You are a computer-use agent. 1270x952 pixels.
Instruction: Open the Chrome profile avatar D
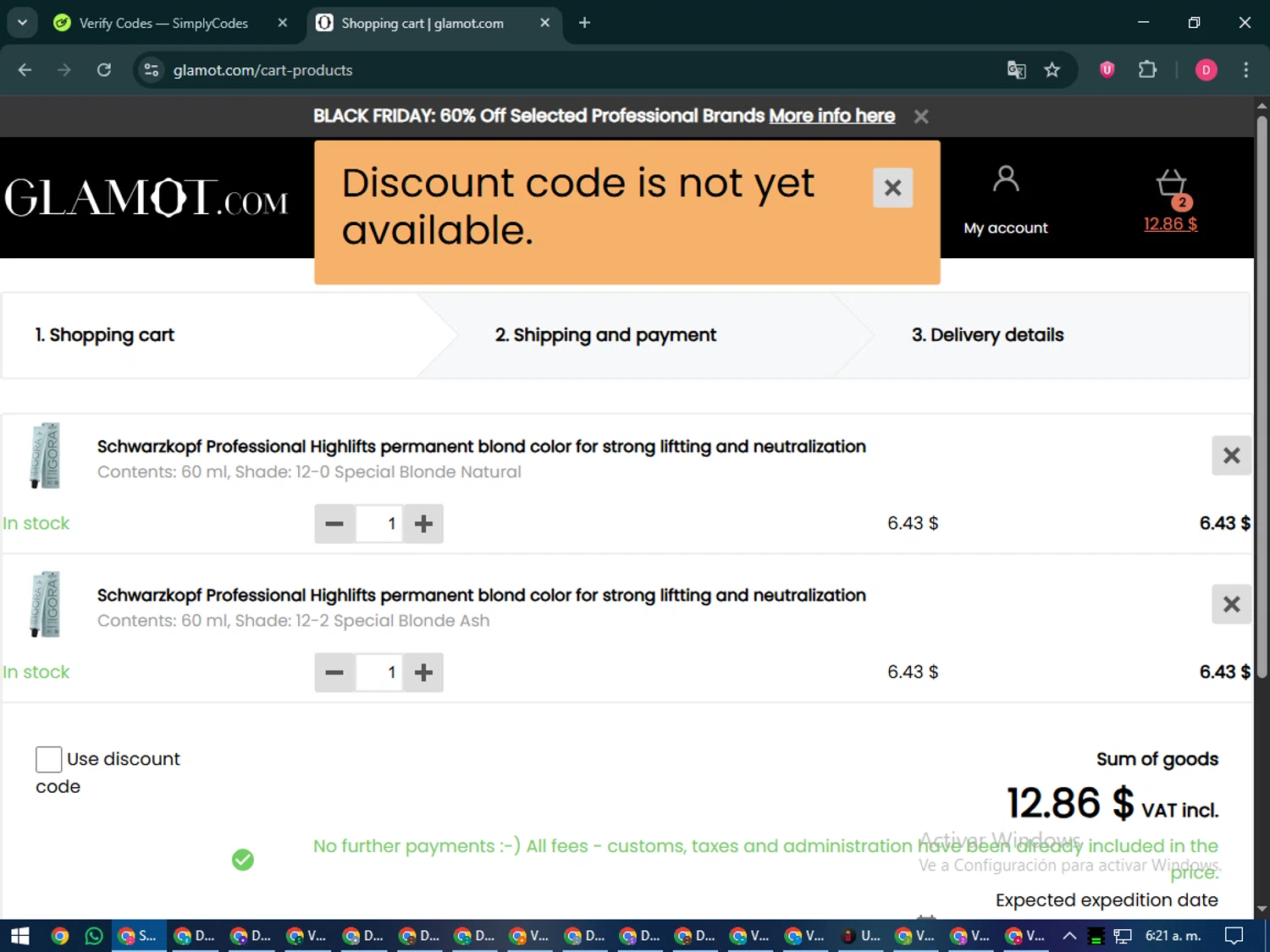(x=1206, y=70)
